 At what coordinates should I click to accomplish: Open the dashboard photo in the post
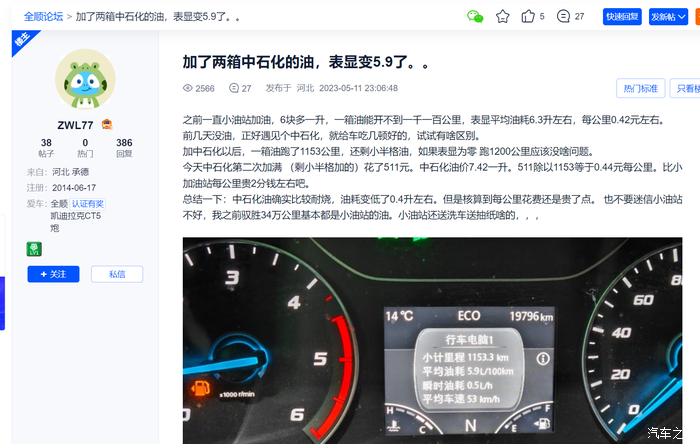432,340
